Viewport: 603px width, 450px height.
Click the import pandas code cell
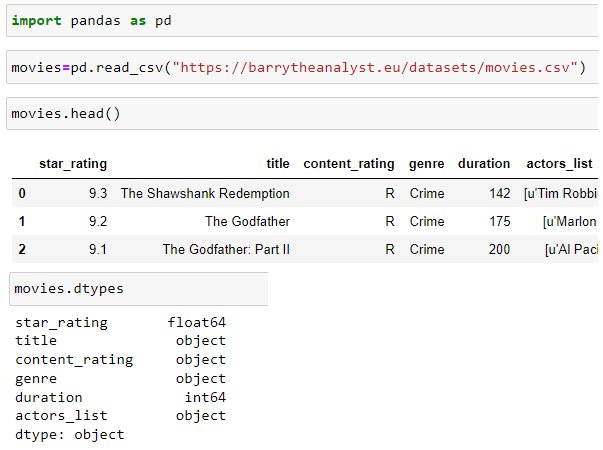click(x=300, y=21)
